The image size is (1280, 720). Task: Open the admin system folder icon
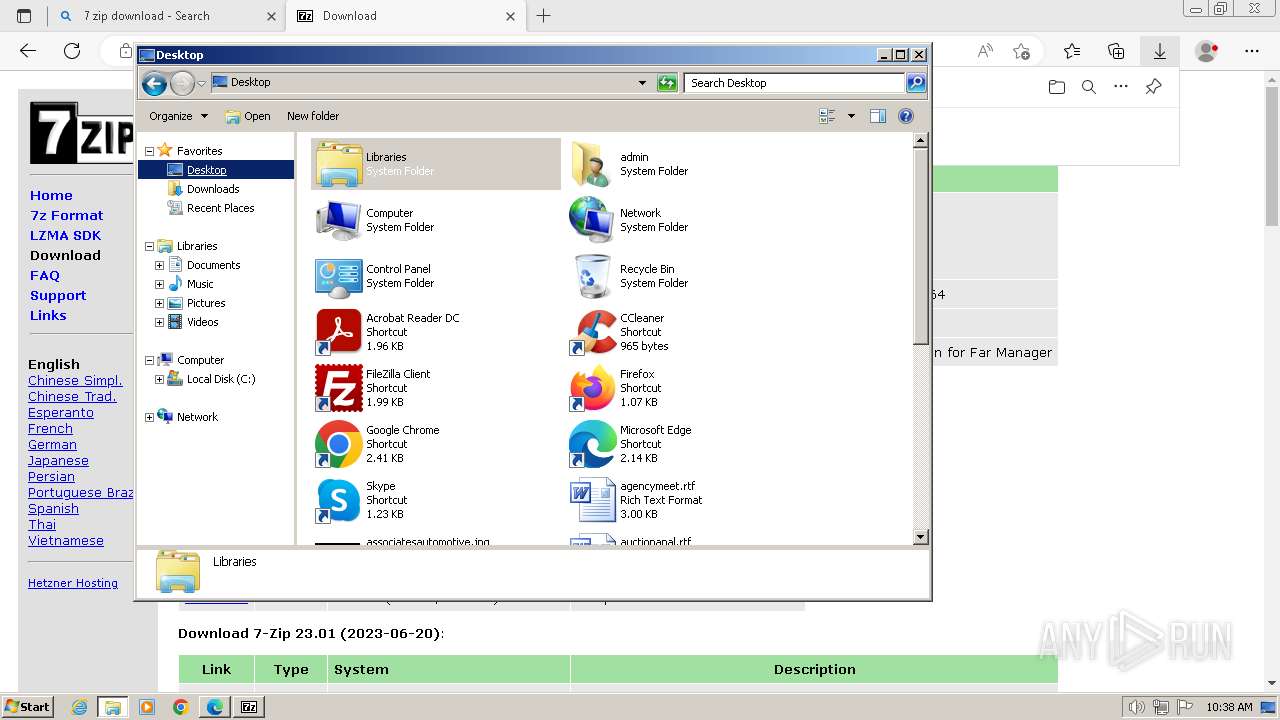592,164
